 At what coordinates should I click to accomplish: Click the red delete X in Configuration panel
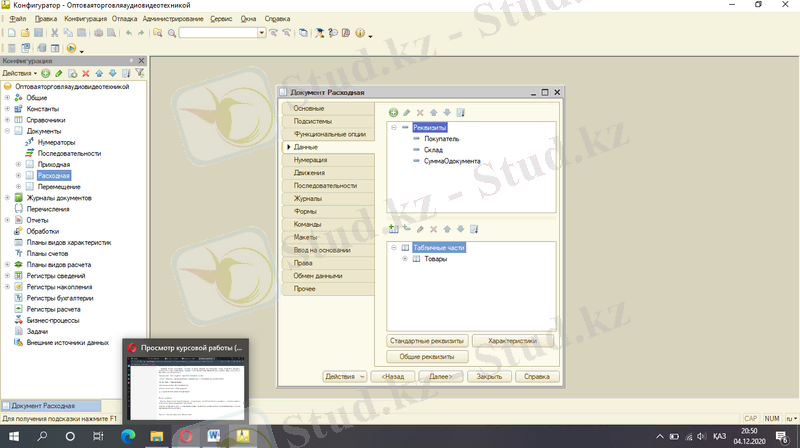click(x=85, y=73)
